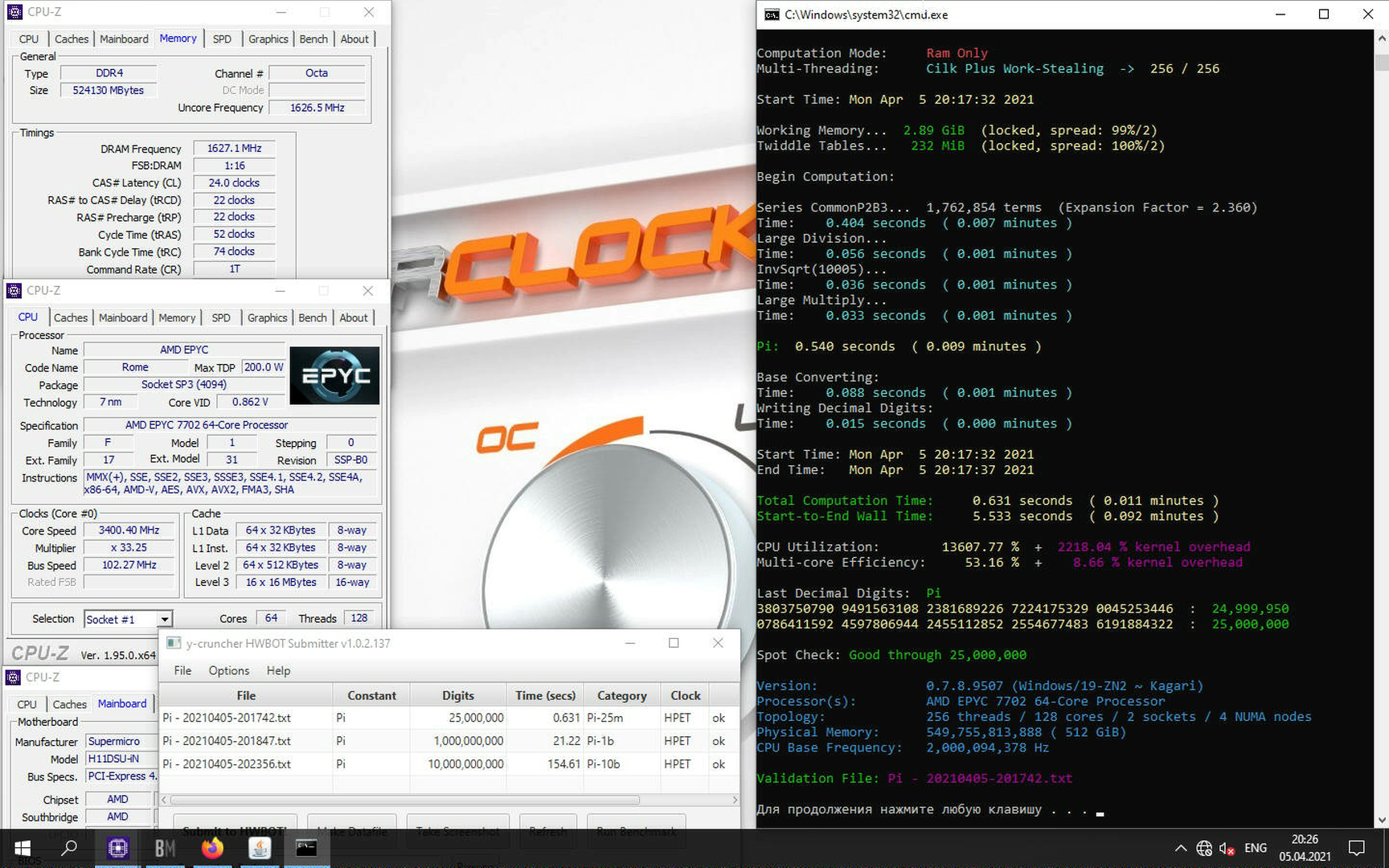Open the Java app taskbar icon

point(259,848)
